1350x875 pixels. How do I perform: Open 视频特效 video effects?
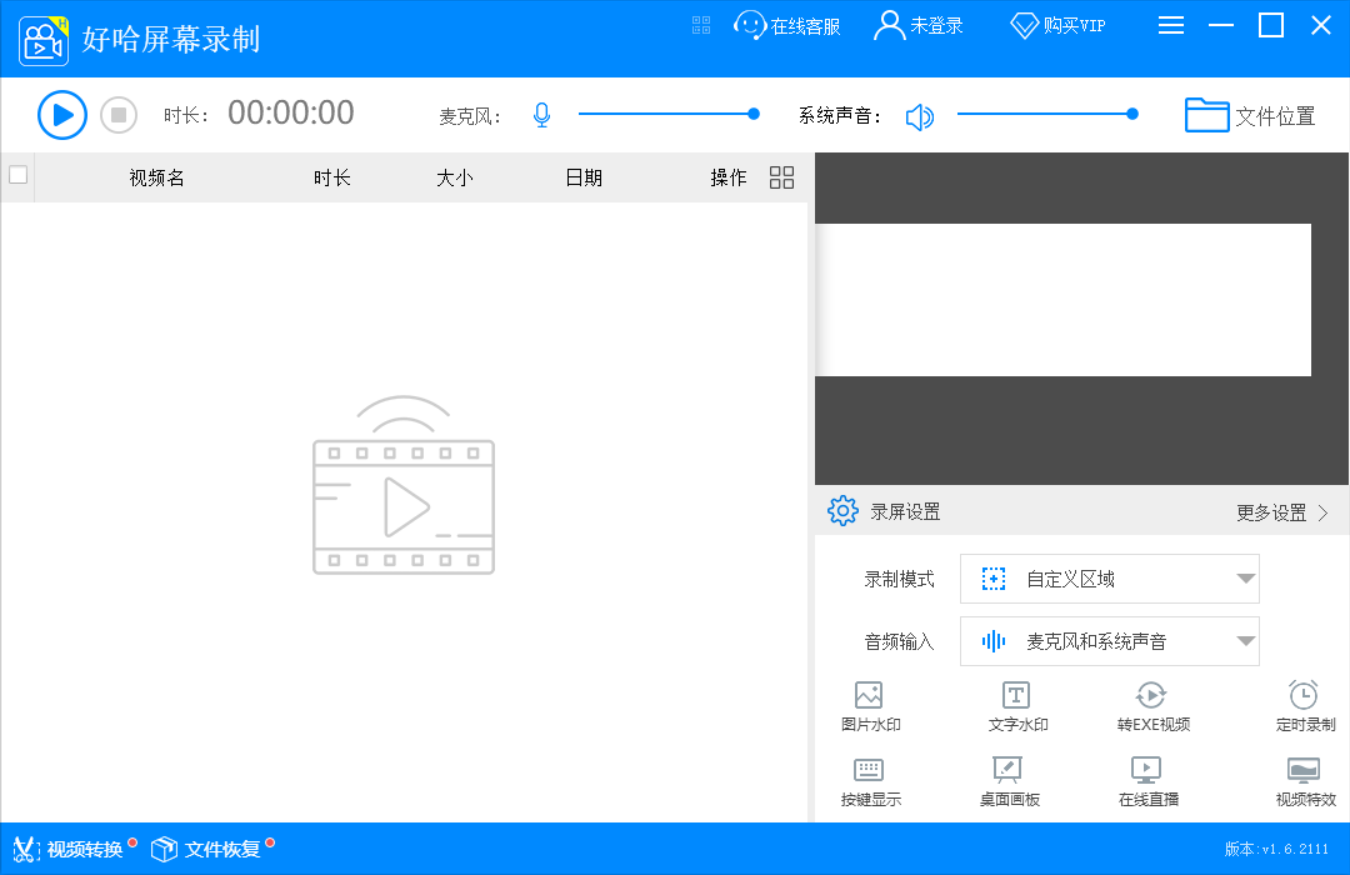click(1305, 782)
